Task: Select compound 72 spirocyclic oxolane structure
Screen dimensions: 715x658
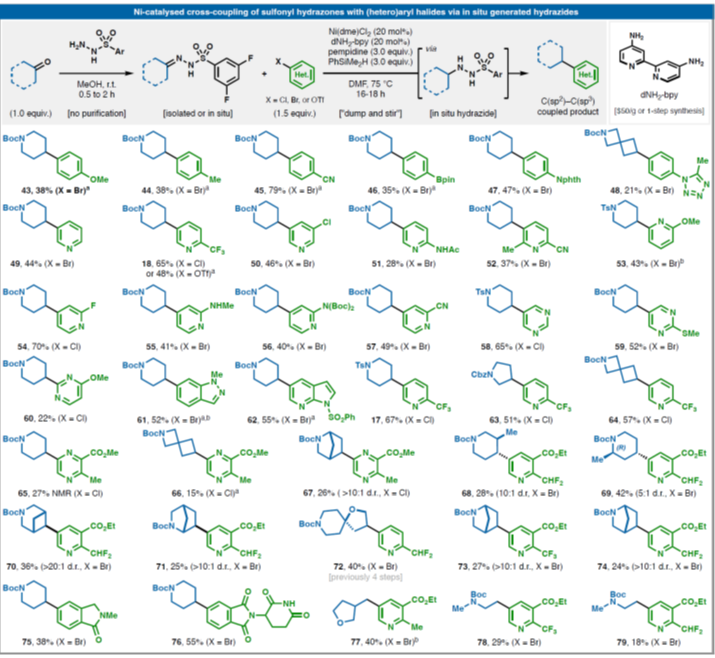Action: point(365,534)
